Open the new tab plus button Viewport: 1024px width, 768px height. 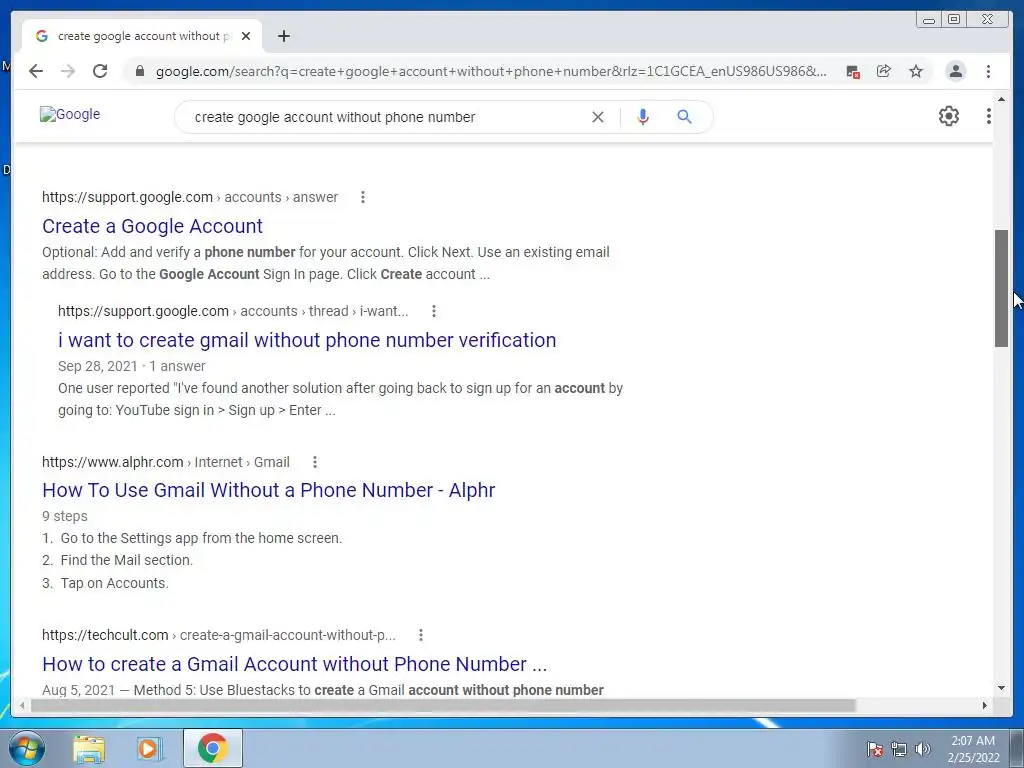283,36
